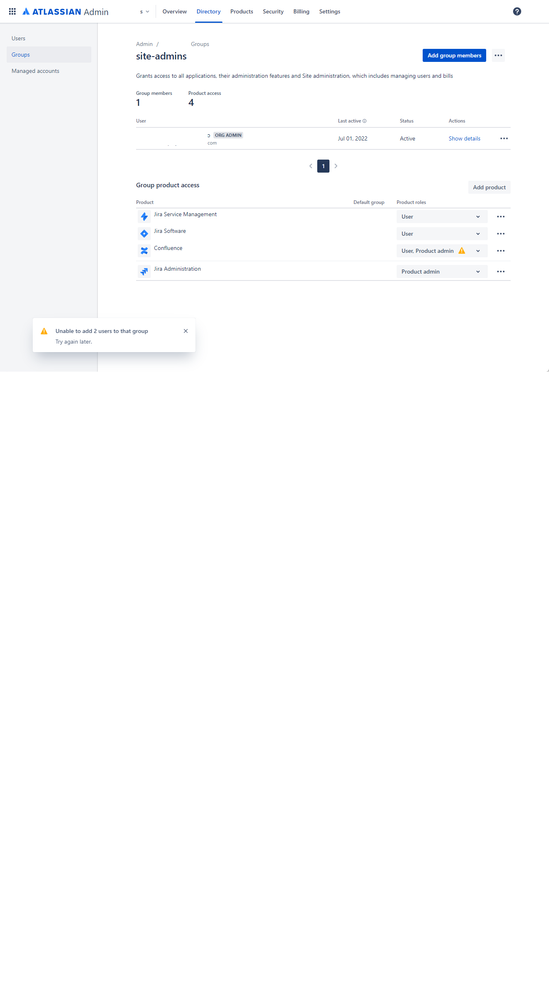This screenshot has width=549, height=999.
Task: Click the warning icon in the notification
Action: [44, 331]
